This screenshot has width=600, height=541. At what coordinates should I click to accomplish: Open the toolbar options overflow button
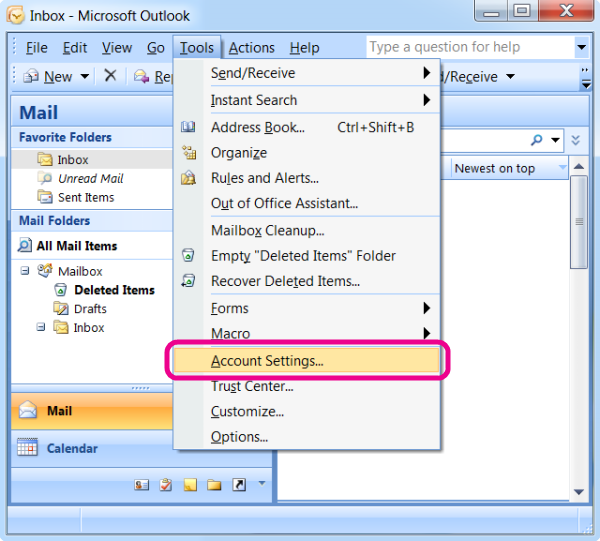tap(585, 78)
